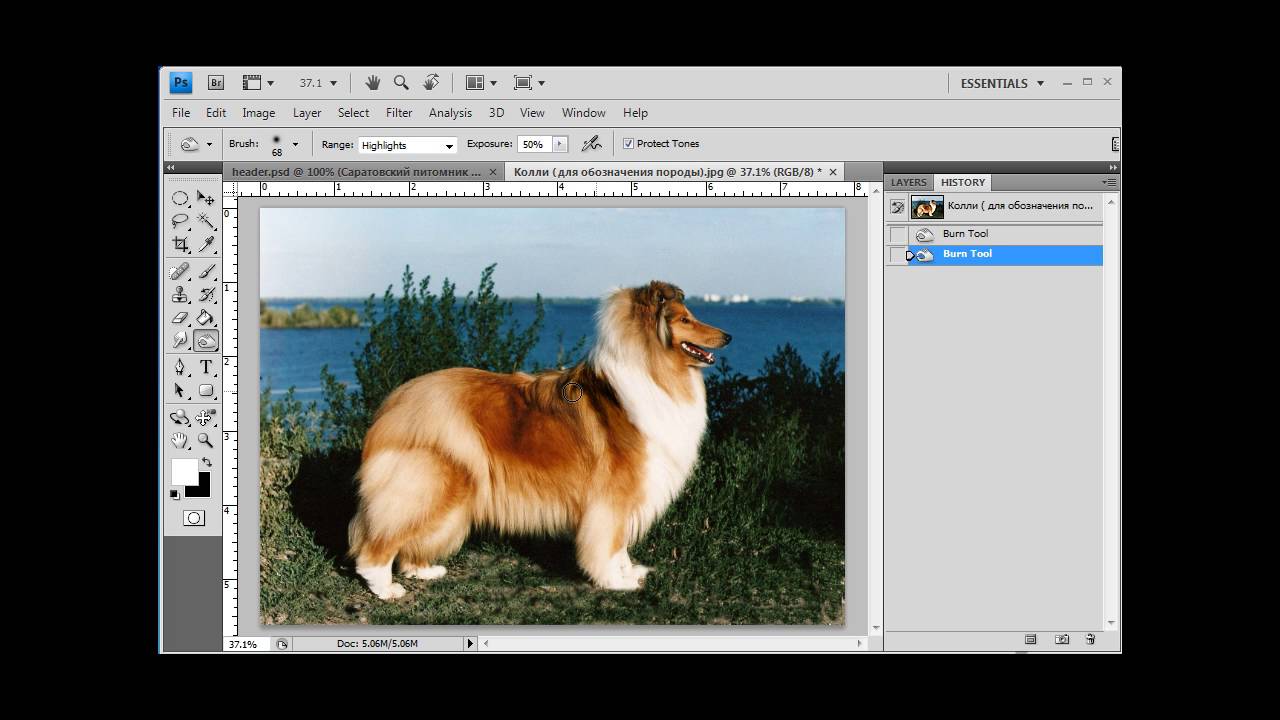Pick the Clone Stamp tool

click(180, 295)
